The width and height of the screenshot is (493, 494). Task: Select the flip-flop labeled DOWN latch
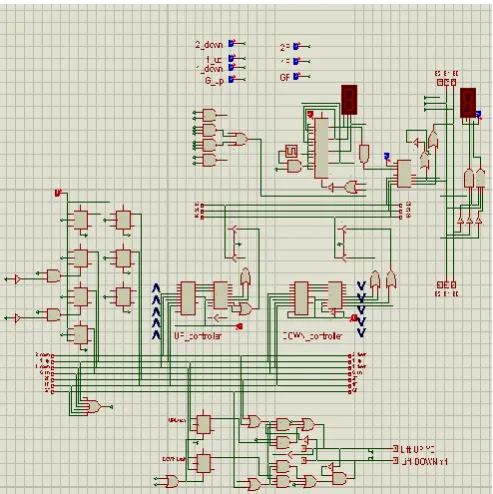203,464
